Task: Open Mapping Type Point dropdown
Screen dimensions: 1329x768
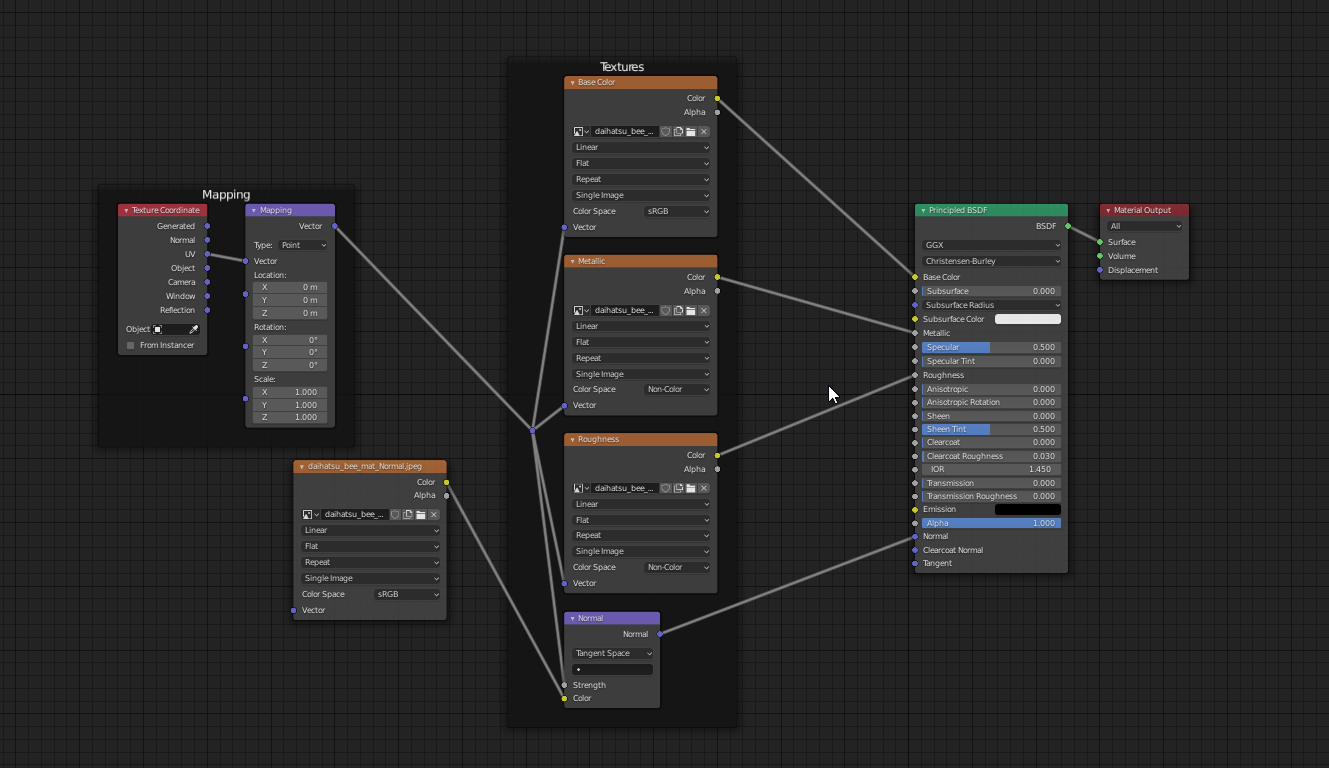Action: [x=303, y=245]
